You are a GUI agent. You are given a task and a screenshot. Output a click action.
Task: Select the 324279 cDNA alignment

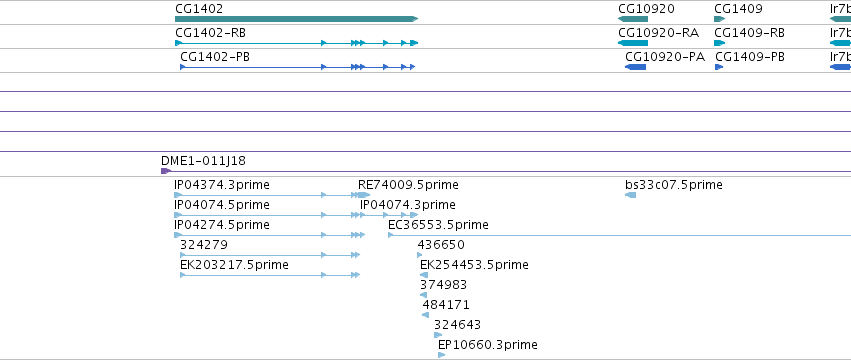point(270,255)
